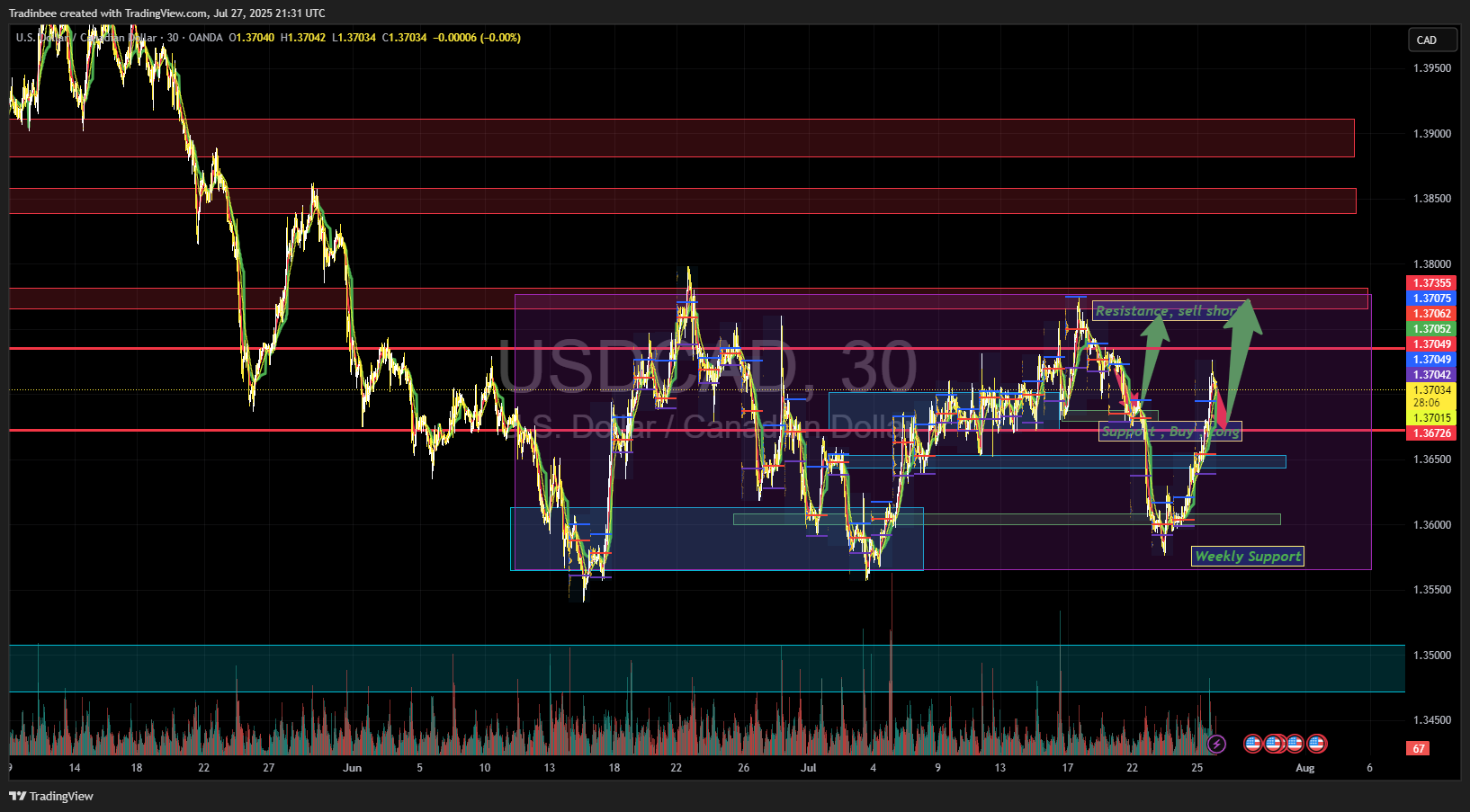
Task: Click the red 1.37355 price label
Action: tap(1431, 283)
